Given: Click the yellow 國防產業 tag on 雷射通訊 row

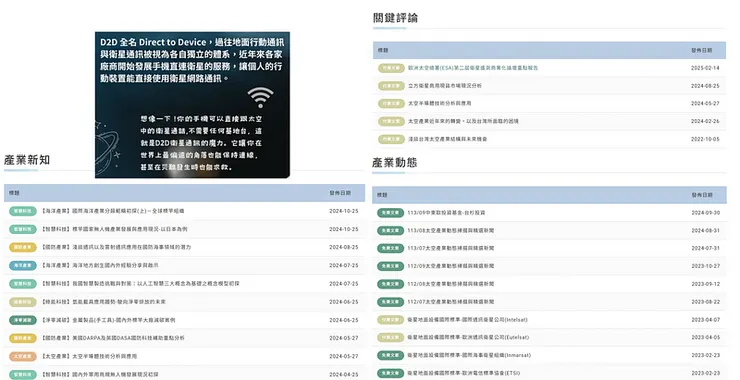Looking at the screenshot, I should [23, 247].
